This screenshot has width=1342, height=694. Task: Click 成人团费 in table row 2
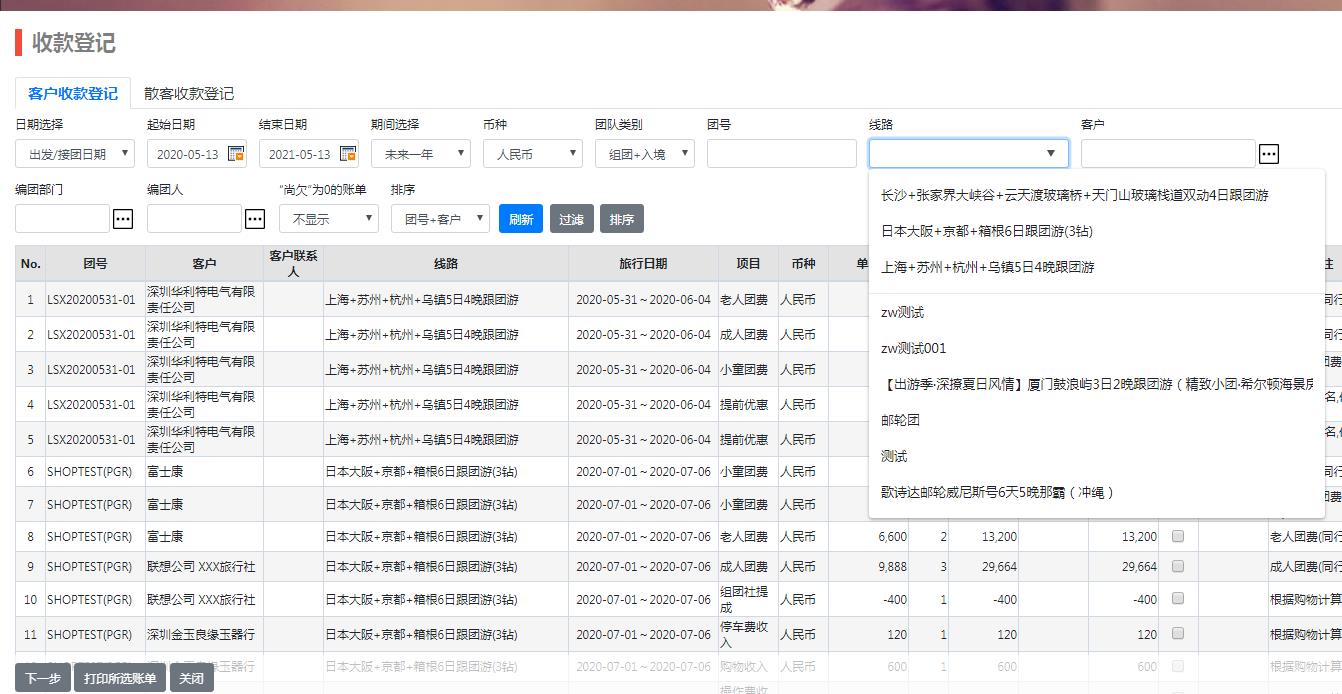tap(744, 335)
